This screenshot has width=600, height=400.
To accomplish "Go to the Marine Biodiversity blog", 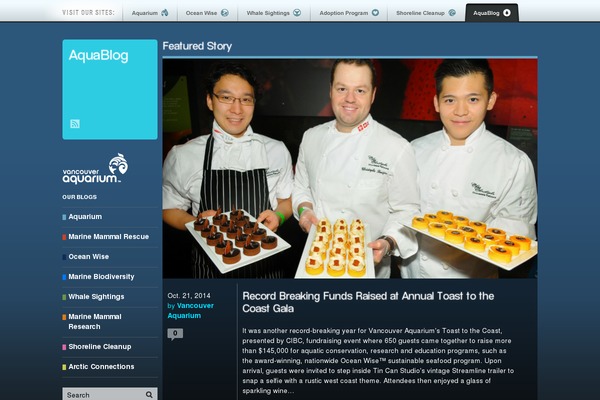I will point(101,276).
